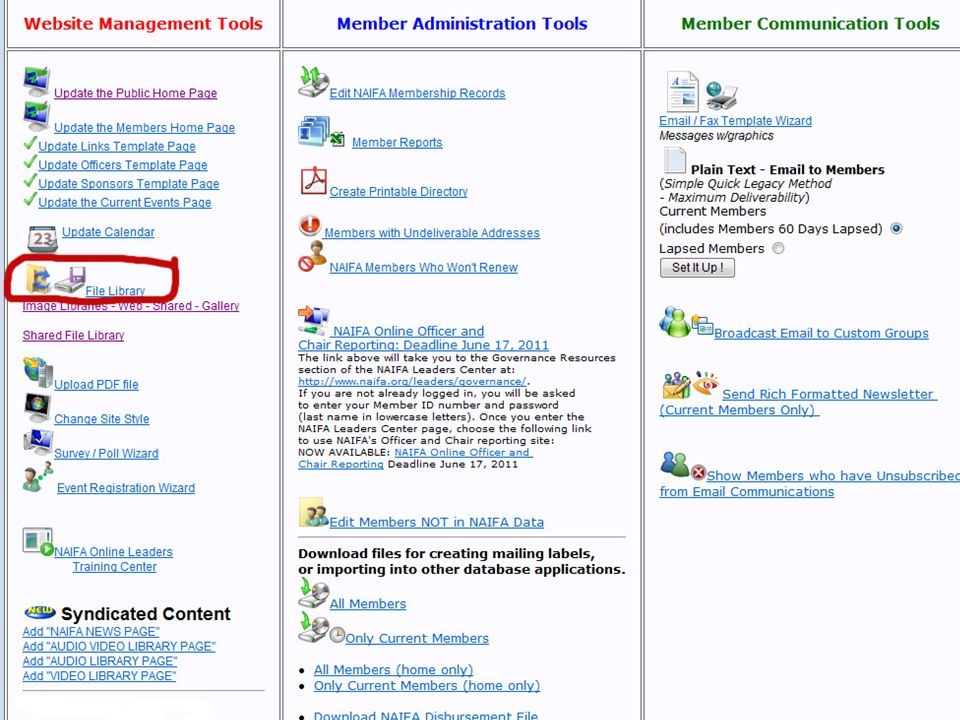Click the blank page icon beside Plain Text
960x720 pixels.
675,161
